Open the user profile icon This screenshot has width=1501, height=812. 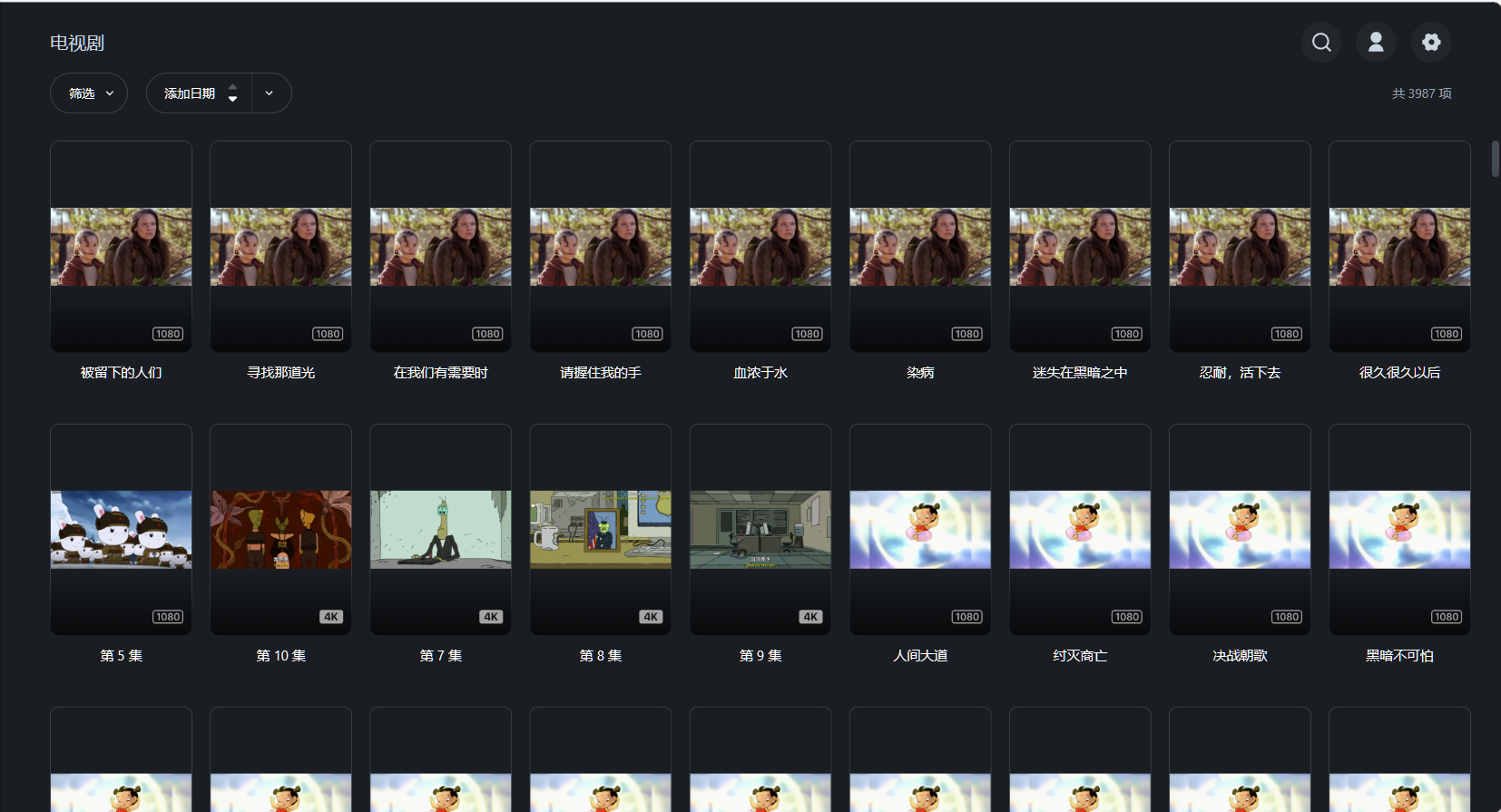(1376, 43)
